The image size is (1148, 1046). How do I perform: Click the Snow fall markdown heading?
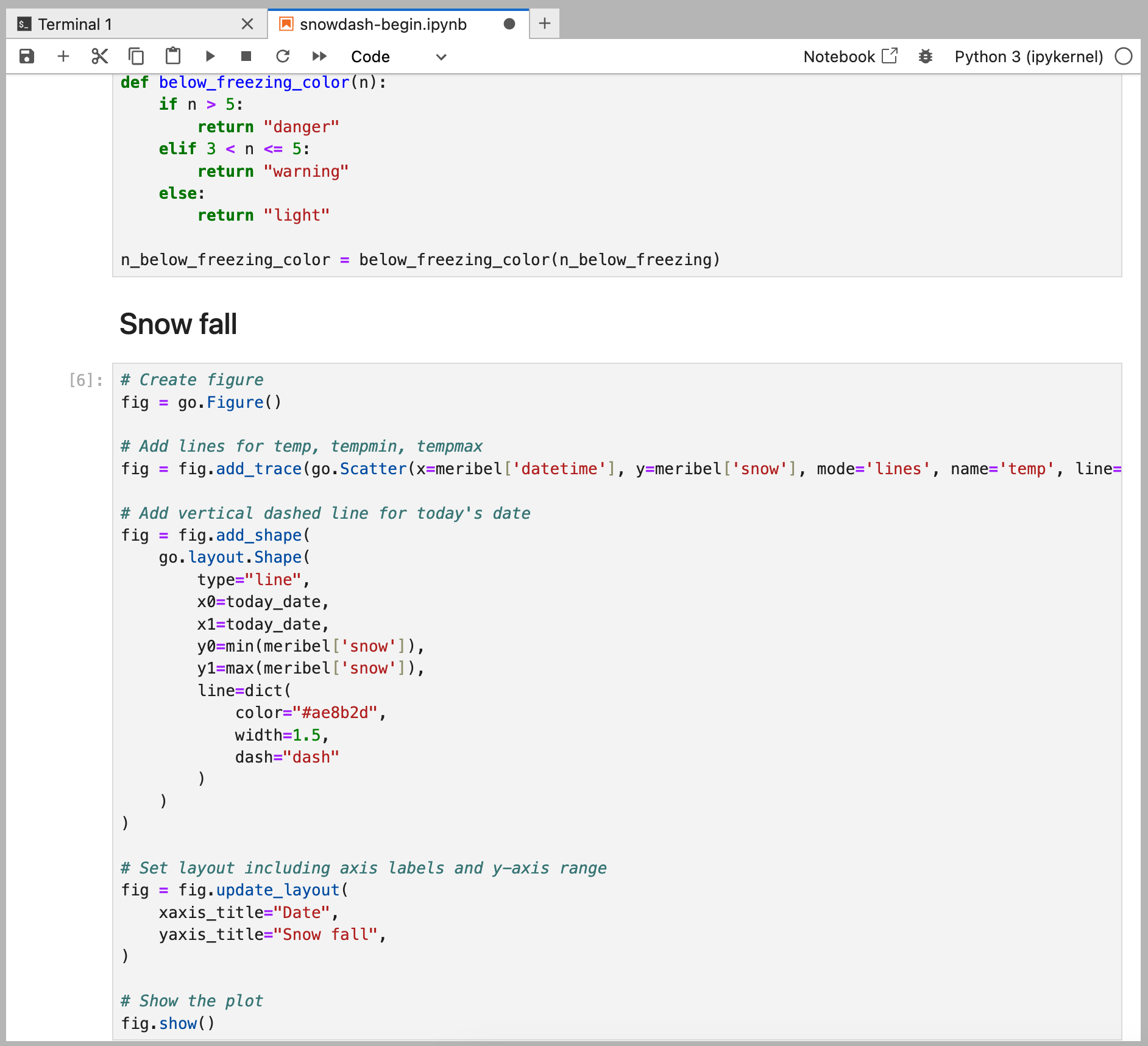[179, 324]
